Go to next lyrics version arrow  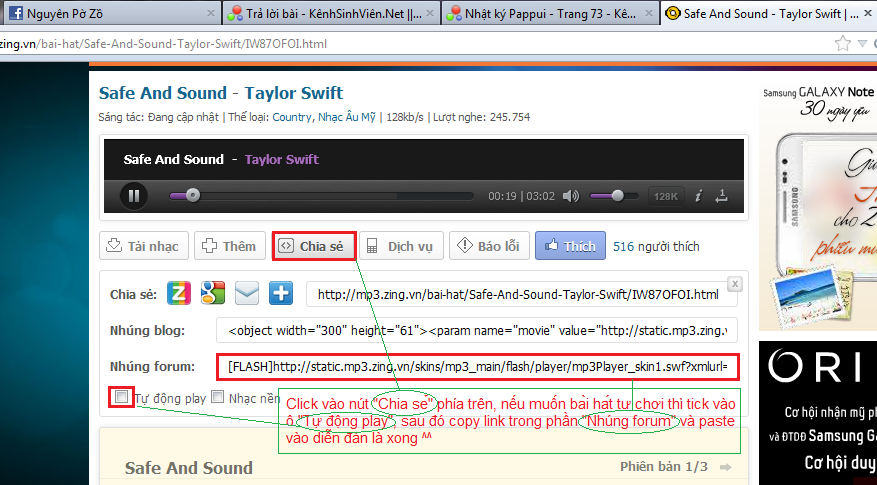click(726, 467)
